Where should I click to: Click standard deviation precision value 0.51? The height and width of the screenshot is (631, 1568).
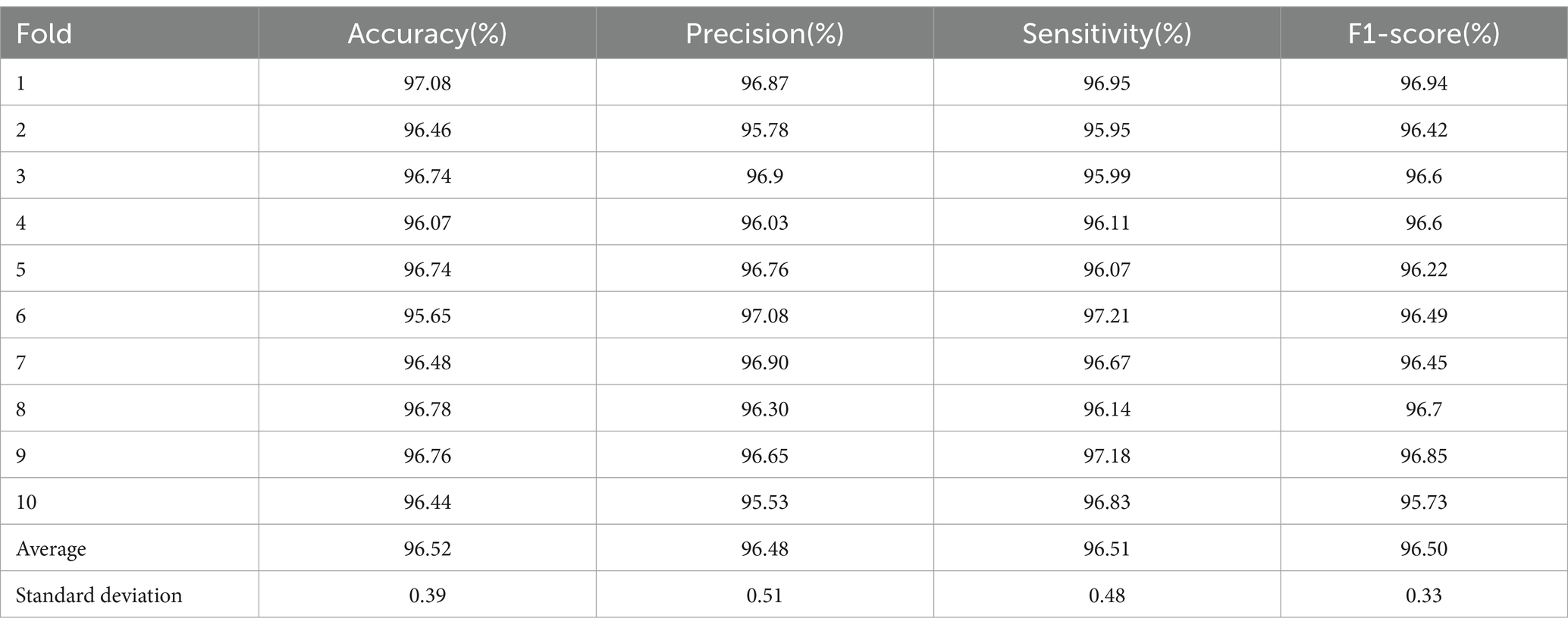tap(764, 595)
